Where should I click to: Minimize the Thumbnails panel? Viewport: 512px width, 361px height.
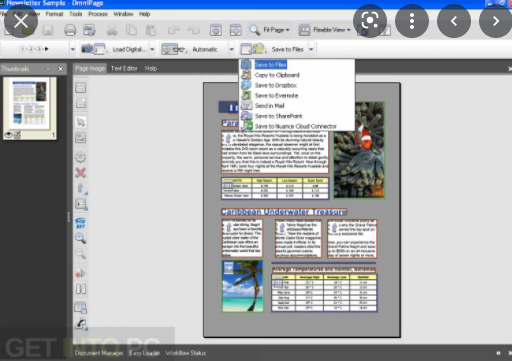pyautogui.click(x=48, y=69)
